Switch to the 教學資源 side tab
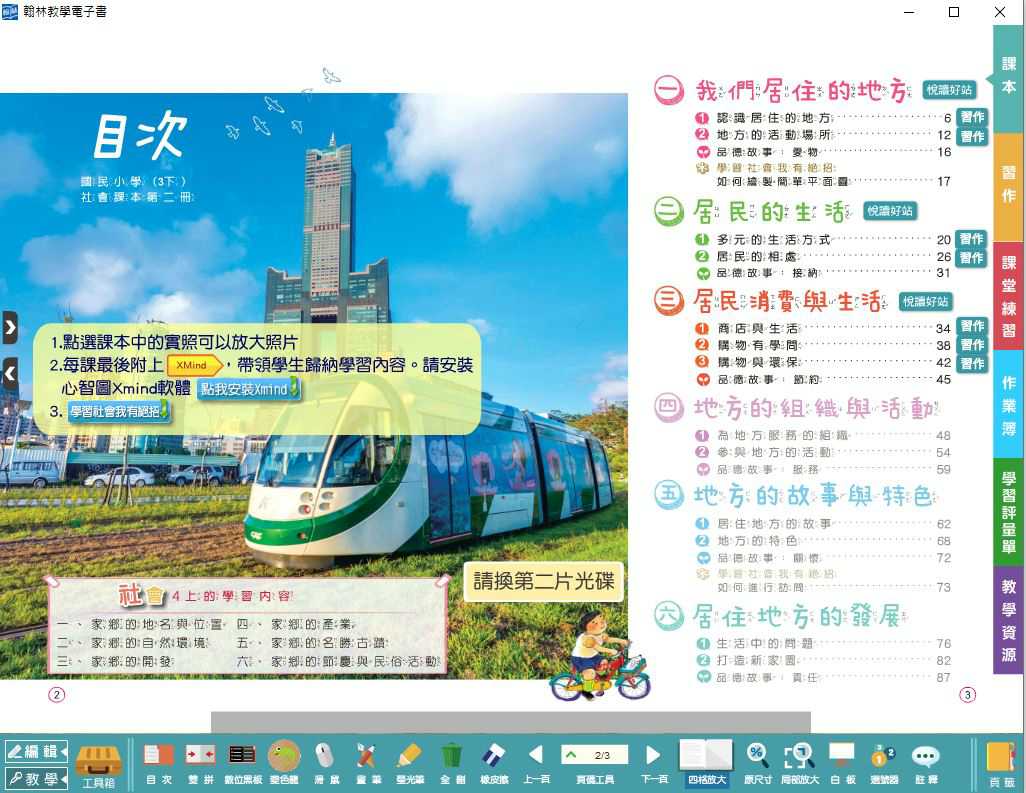 click(x=1008, y=620)
